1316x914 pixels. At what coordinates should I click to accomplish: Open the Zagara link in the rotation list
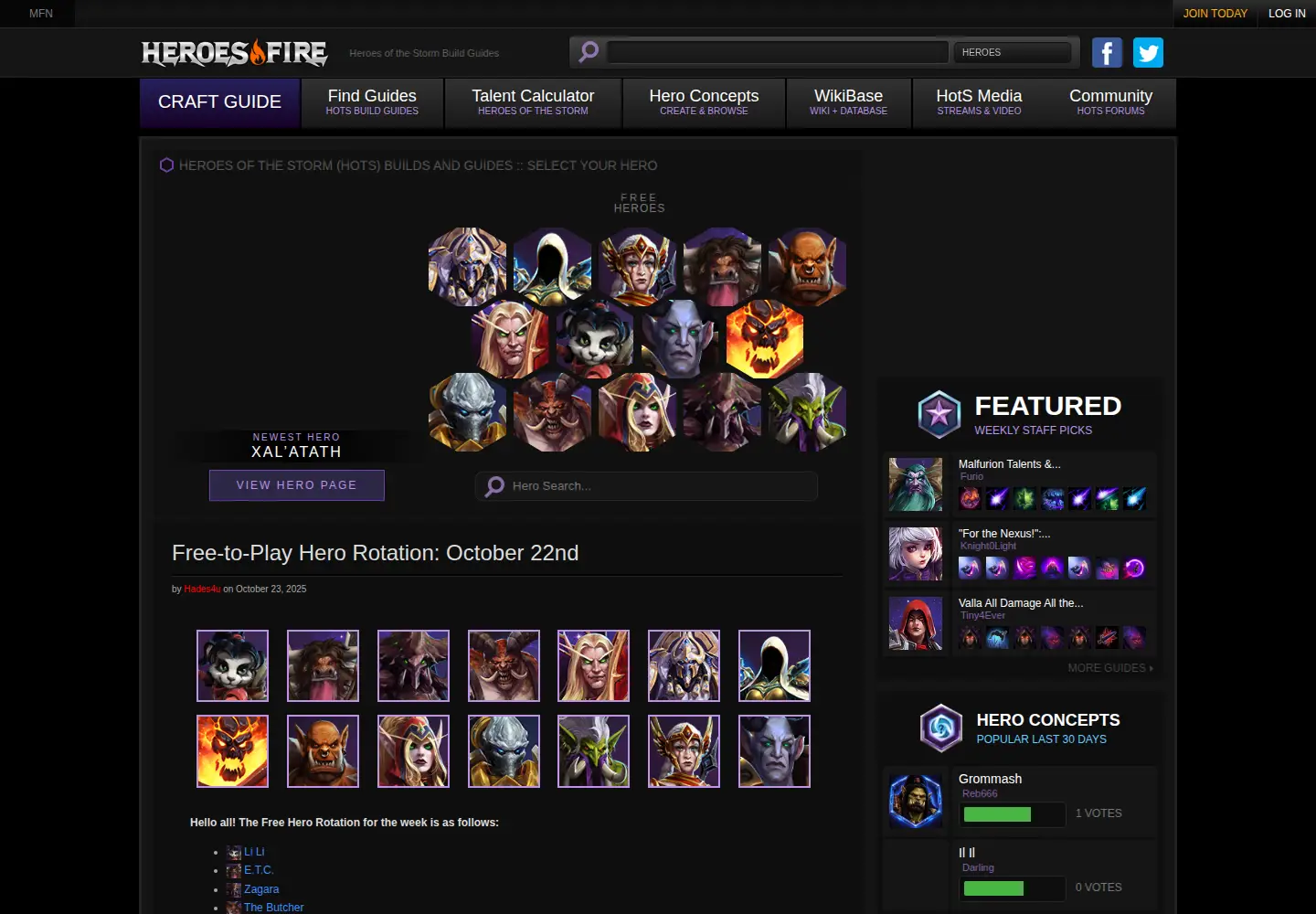click(261, 889)
